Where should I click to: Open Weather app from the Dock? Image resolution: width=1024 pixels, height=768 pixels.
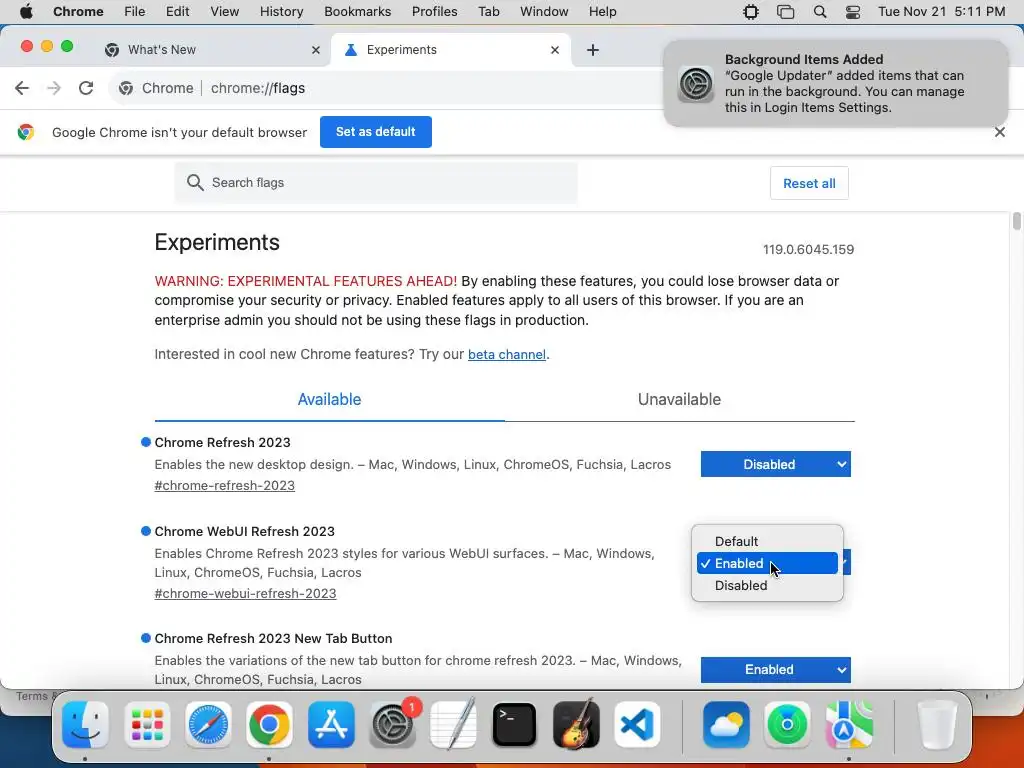point(726,724)
